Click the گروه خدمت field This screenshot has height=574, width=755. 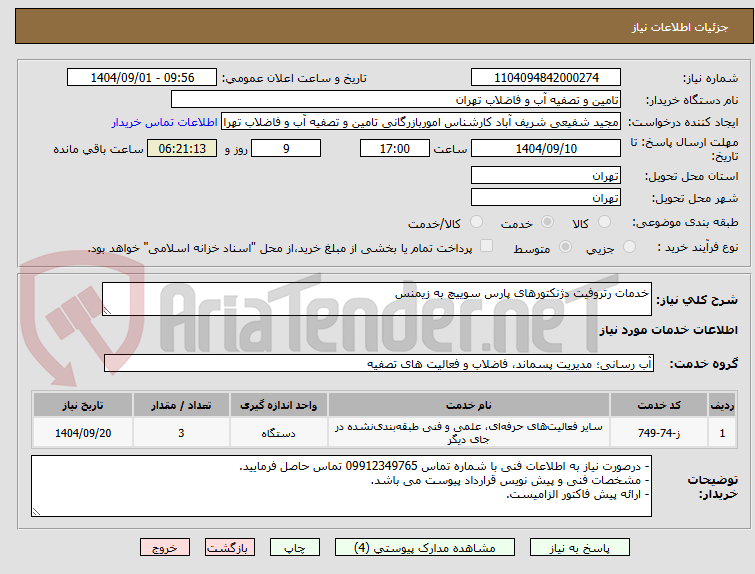pyautogui.click(x=379, y=364)
